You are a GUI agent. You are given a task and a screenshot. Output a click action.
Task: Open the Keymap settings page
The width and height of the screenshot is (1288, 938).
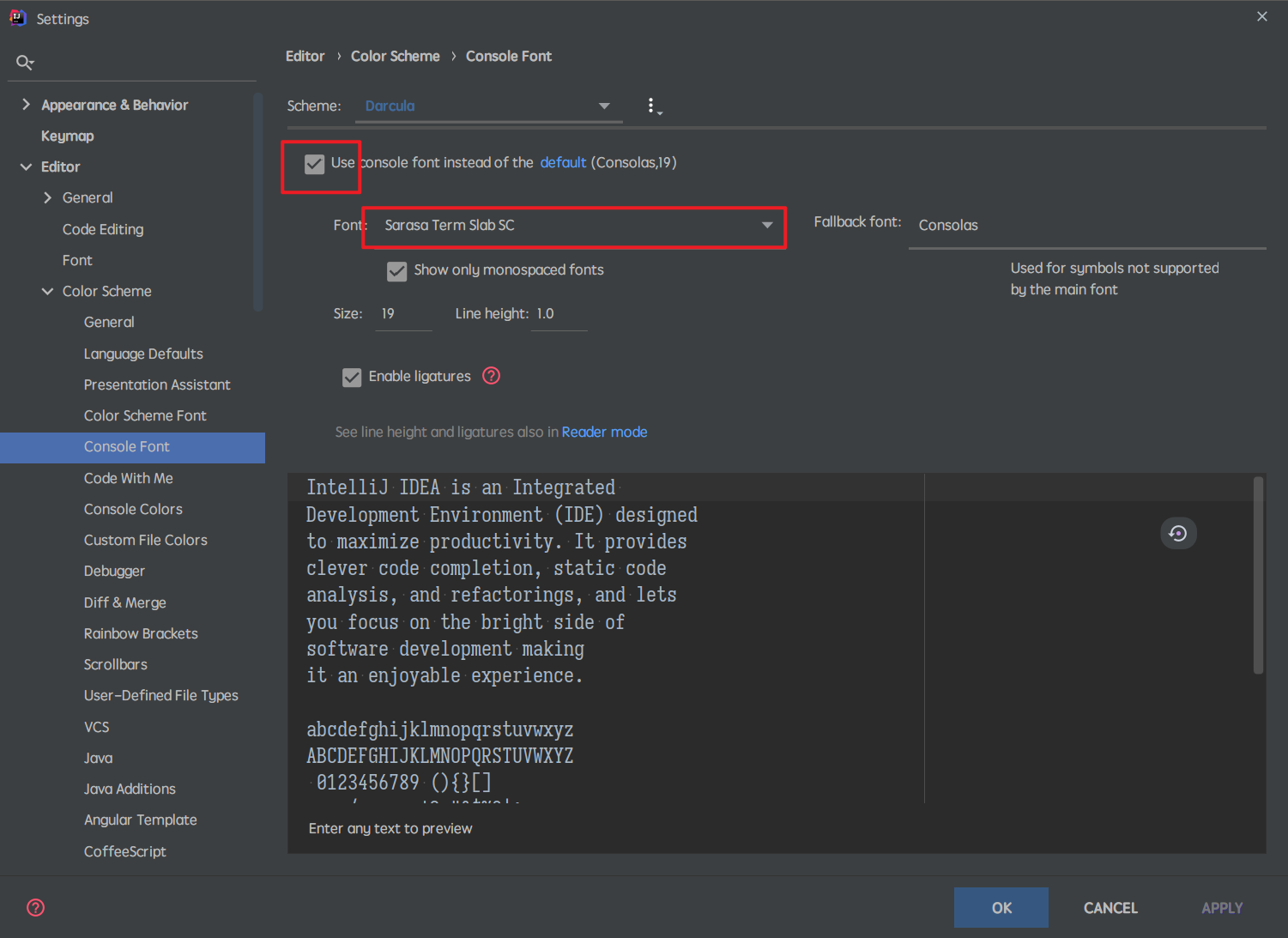pyautogui.click(x=67, y=136)
